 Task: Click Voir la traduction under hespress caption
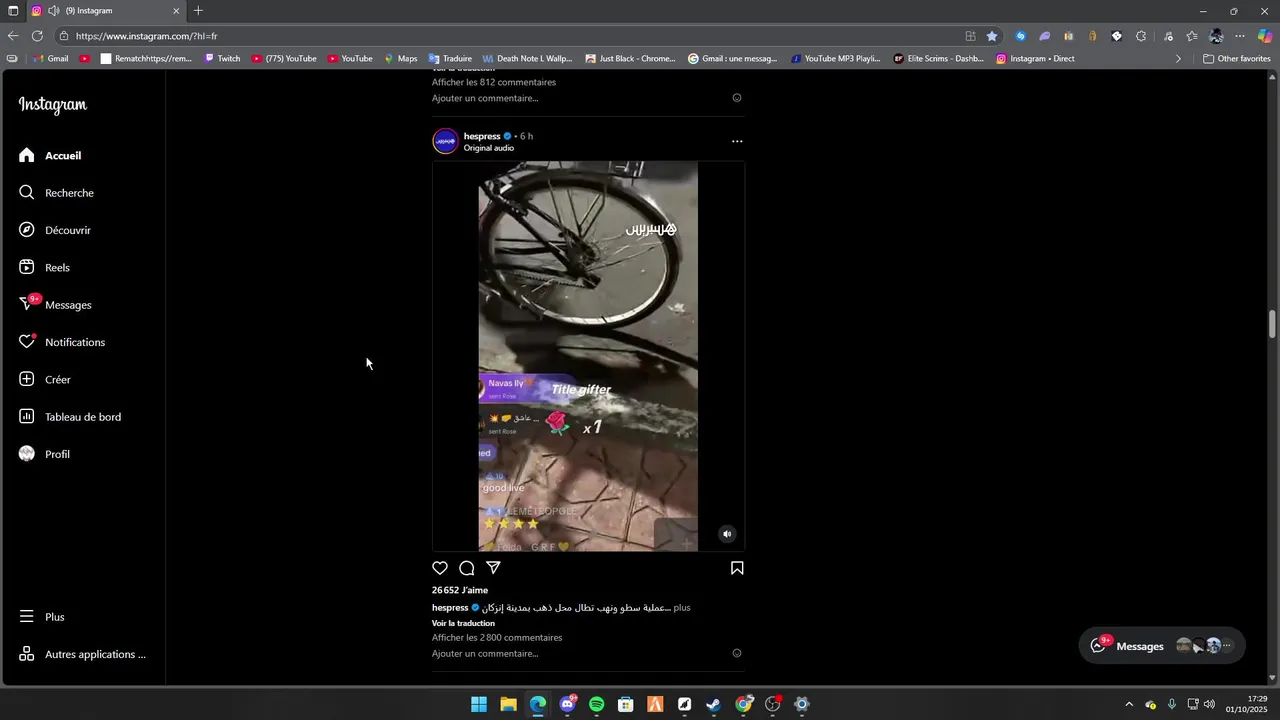coord(463,623)
